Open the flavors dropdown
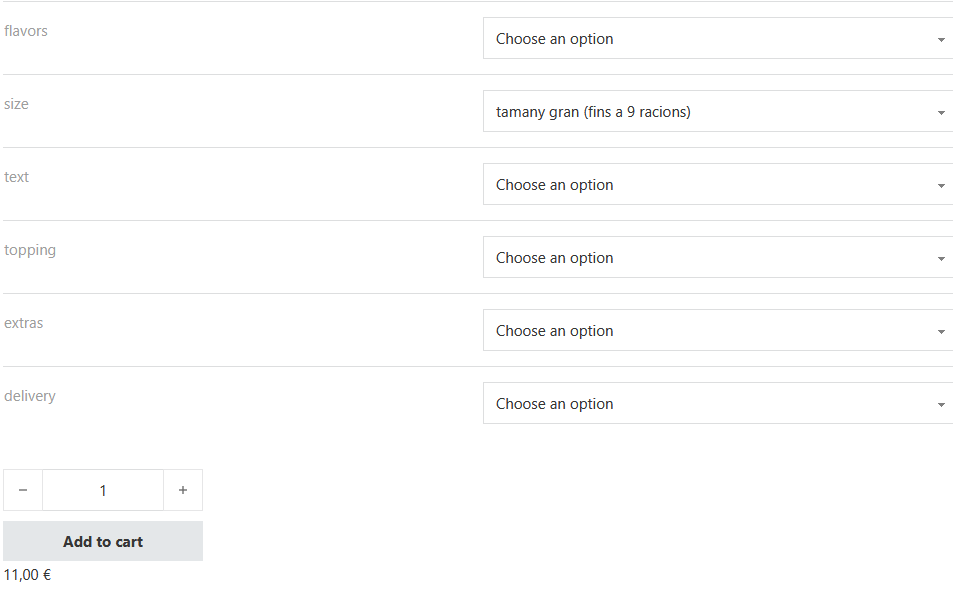The width and height of the screenshot is (953, 595). pos(716,39)
